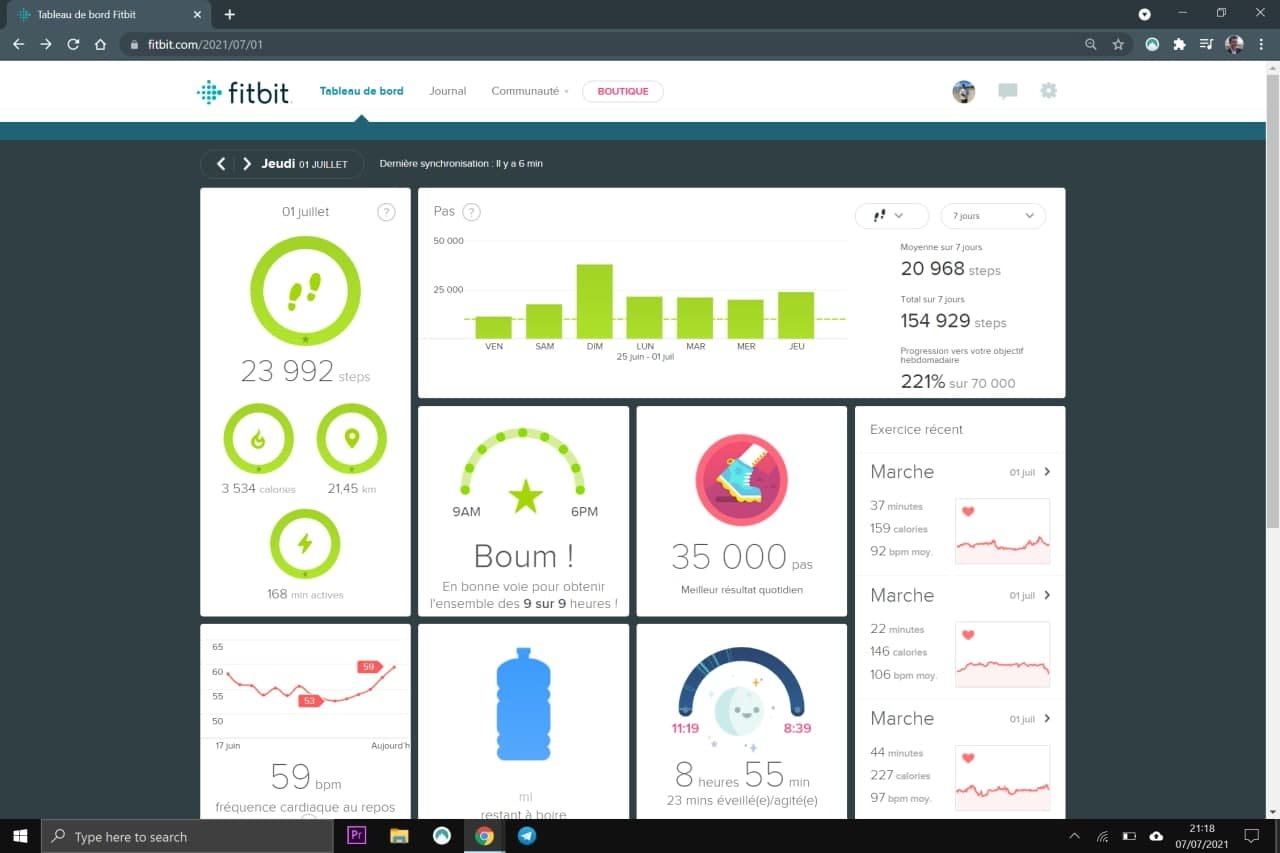The width and height of the screenshot is (1280, 853).
Task: Open help icon on 01 juillet tile
Action: (386, 212)
